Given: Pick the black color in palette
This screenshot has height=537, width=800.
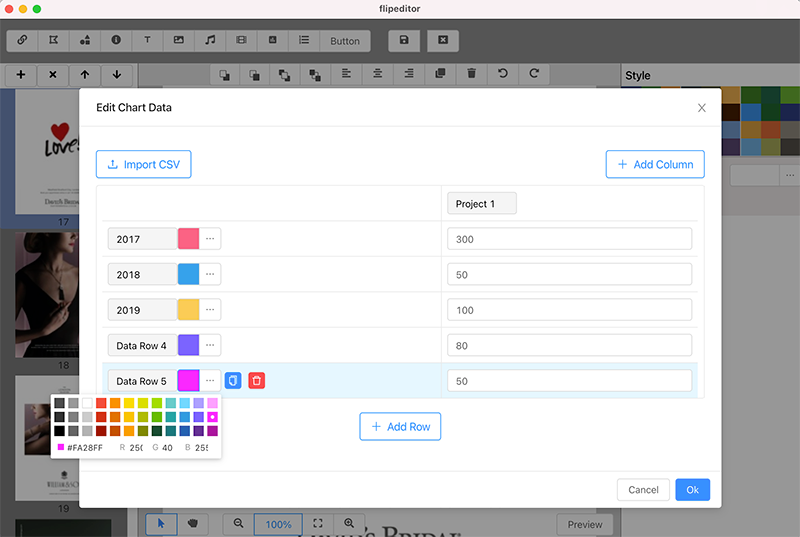Looking at the screenshot, I should pyautogui.click(x=60, y=431).
